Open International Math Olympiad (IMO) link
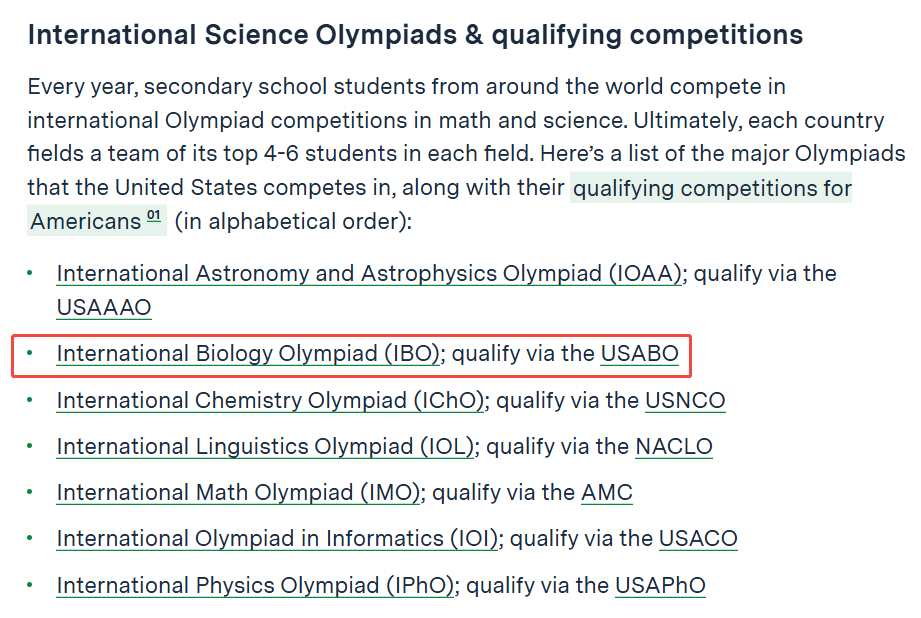This screenshot has width=921, height=618. click(x=238, y=492)
